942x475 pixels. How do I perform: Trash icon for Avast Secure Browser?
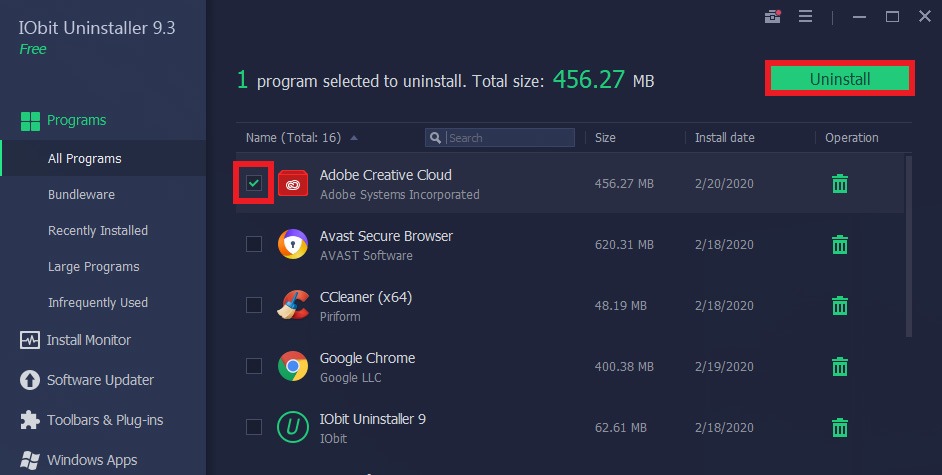[x=840, y=244]
